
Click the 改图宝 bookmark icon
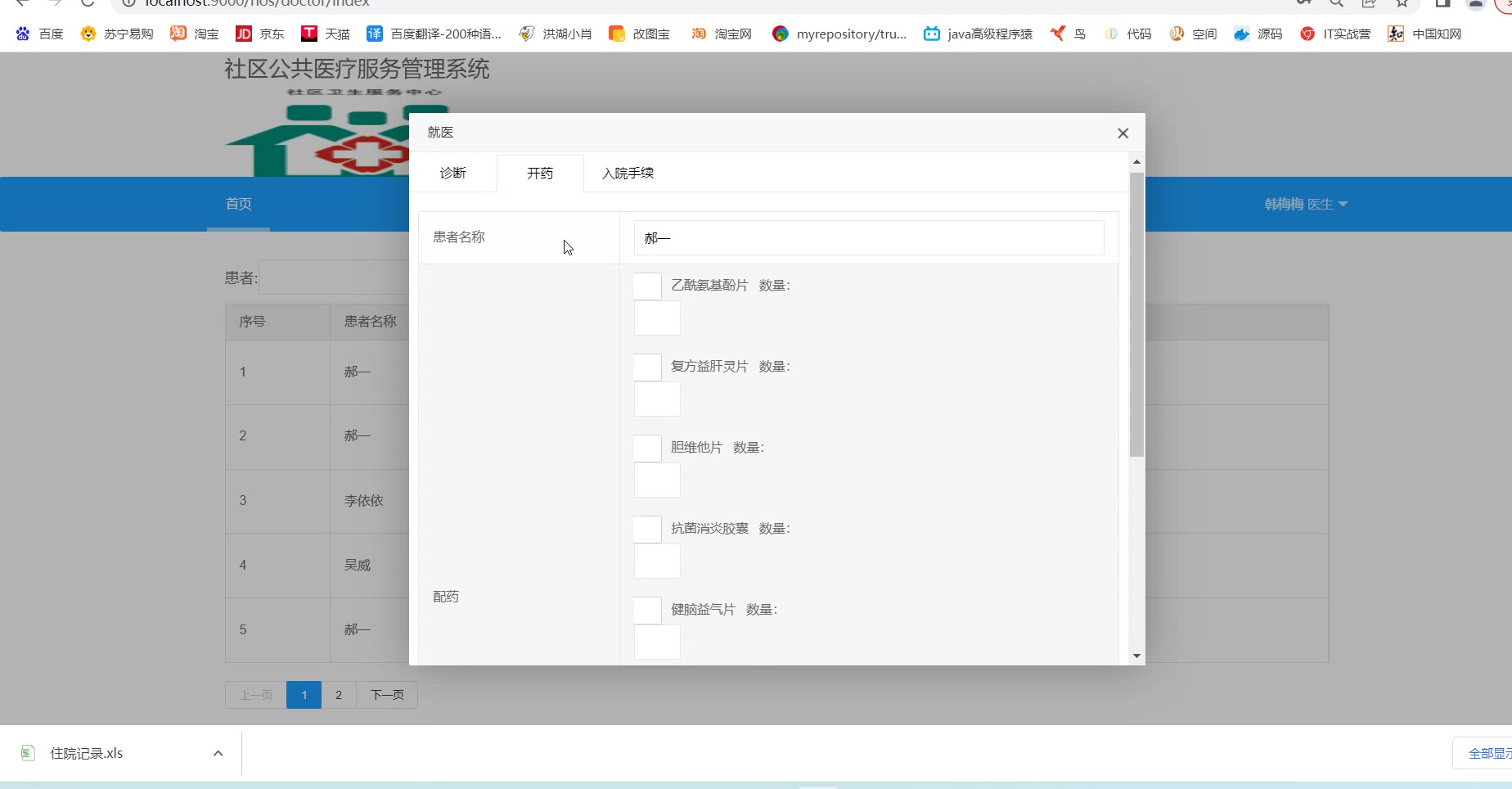(617, 34)
